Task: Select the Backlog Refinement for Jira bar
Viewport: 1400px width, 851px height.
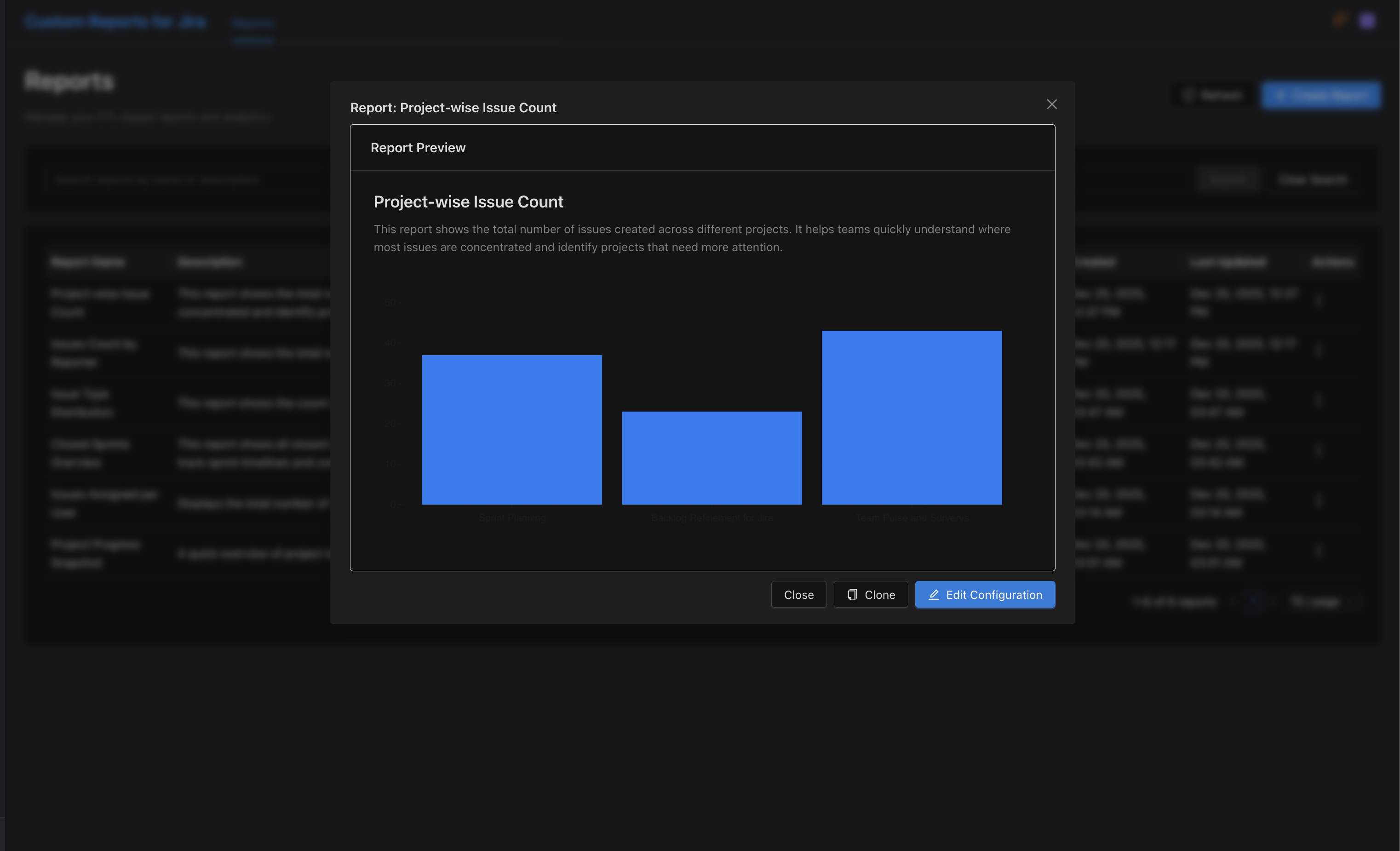Action: pos(711,458)
